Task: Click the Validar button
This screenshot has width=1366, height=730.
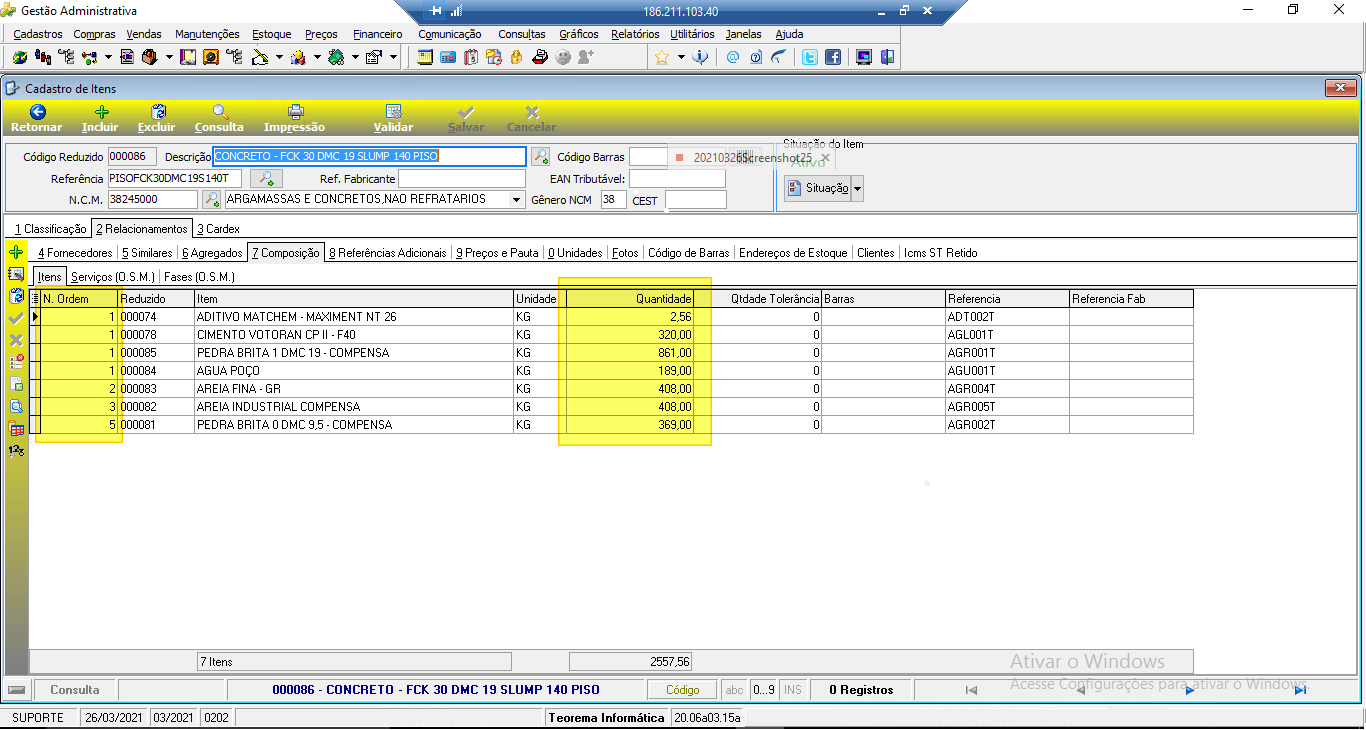Action: pyautogui.click(x=393, y=118)
